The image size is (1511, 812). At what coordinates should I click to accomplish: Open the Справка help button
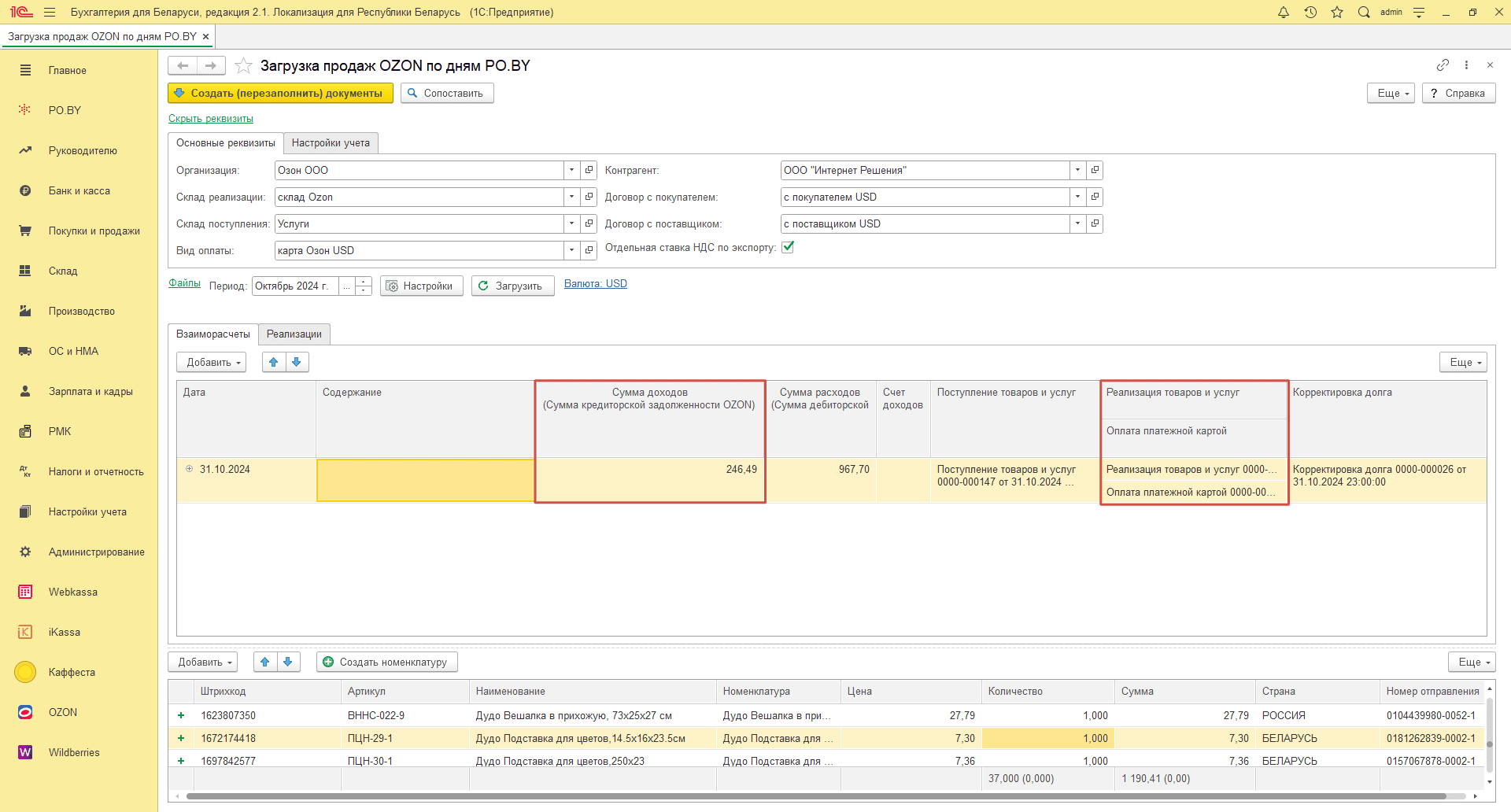pyautogui.click(x=1458, y=93)
